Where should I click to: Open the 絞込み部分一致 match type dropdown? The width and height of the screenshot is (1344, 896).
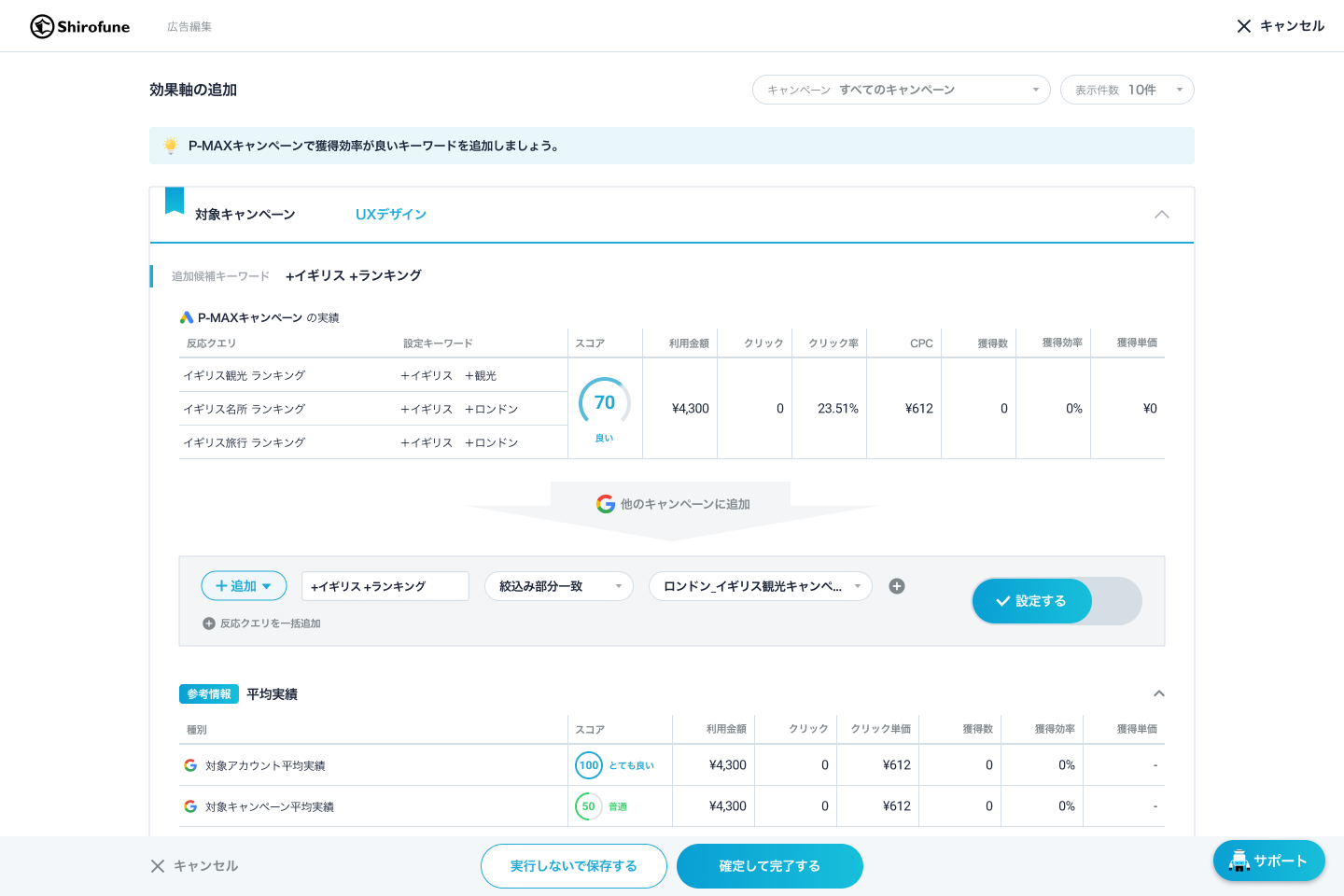tap(558, 586)
